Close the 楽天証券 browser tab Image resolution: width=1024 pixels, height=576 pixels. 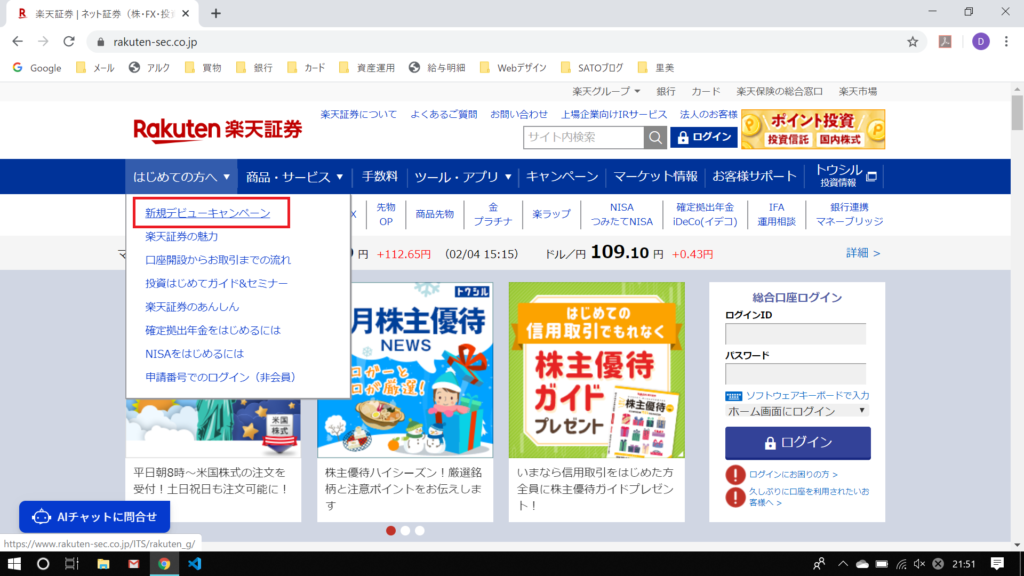(x=185, y=13)
